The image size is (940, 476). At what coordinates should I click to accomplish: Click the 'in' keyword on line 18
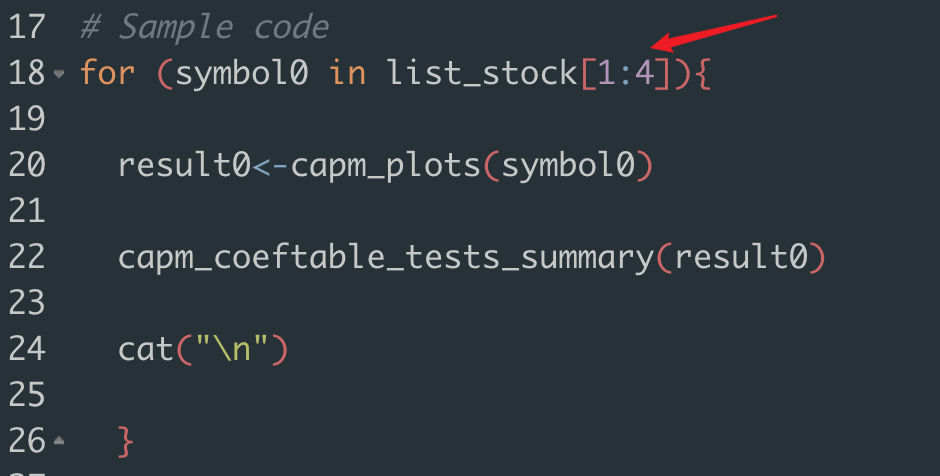pos(348,73)
